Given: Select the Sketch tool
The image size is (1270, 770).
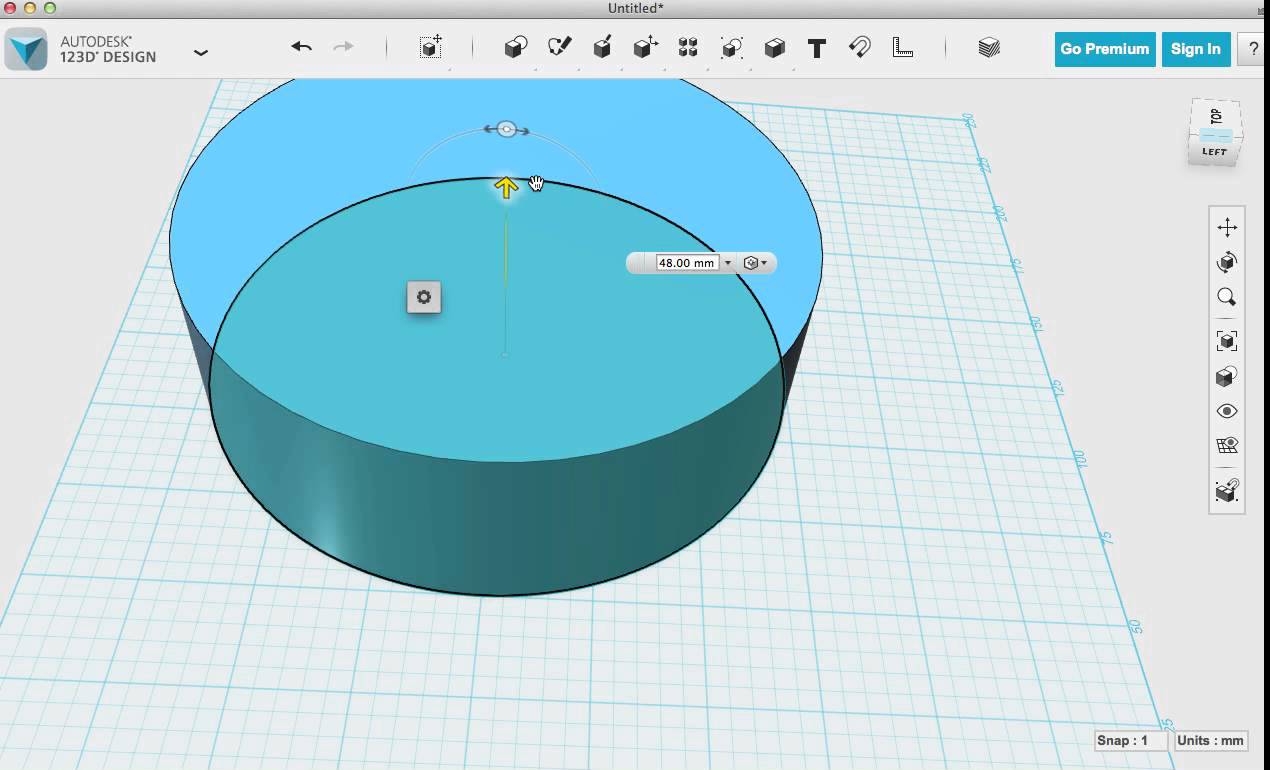Looking at the screenshot, I should 558,47.
